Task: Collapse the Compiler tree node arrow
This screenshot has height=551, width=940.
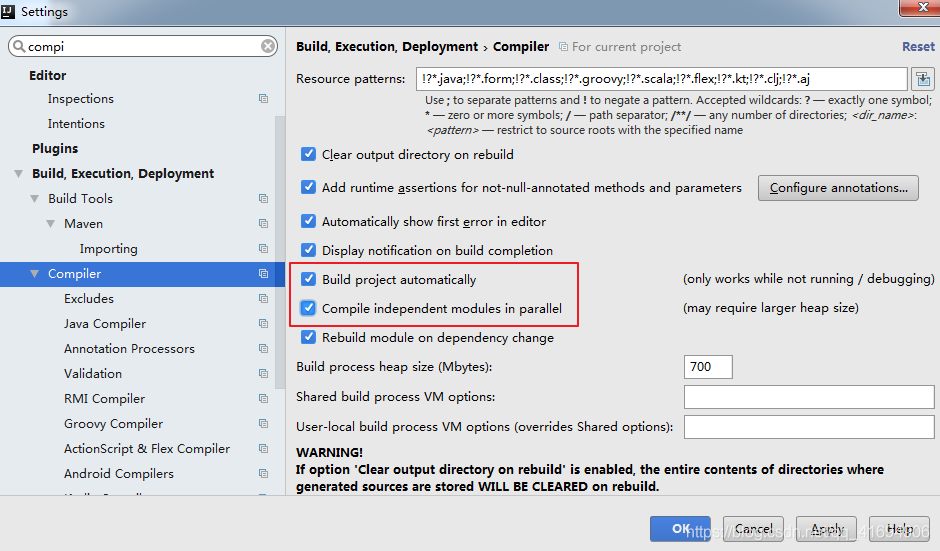Action: coord(35,274)
